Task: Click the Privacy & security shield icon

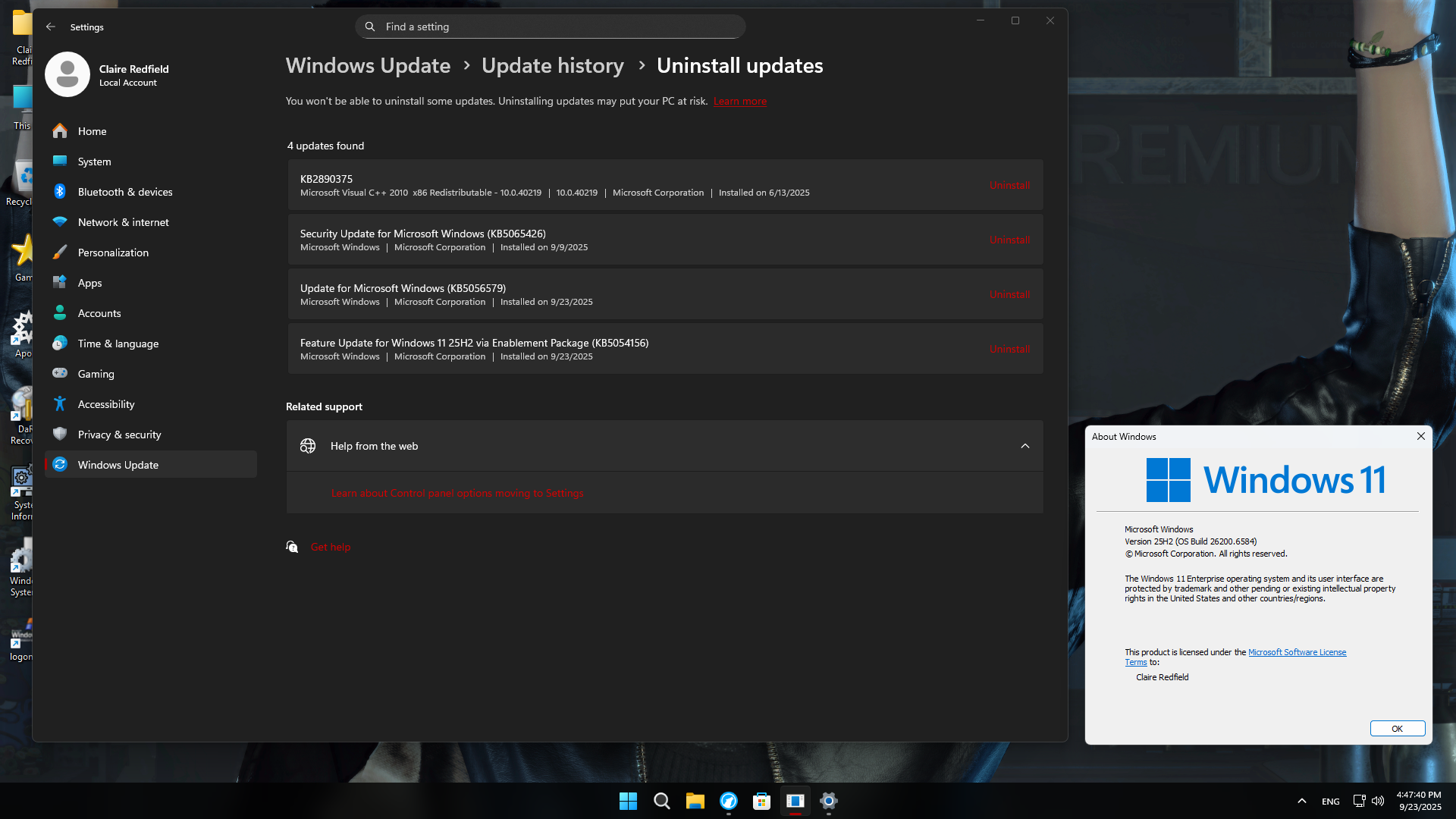Action: (60, 435)
